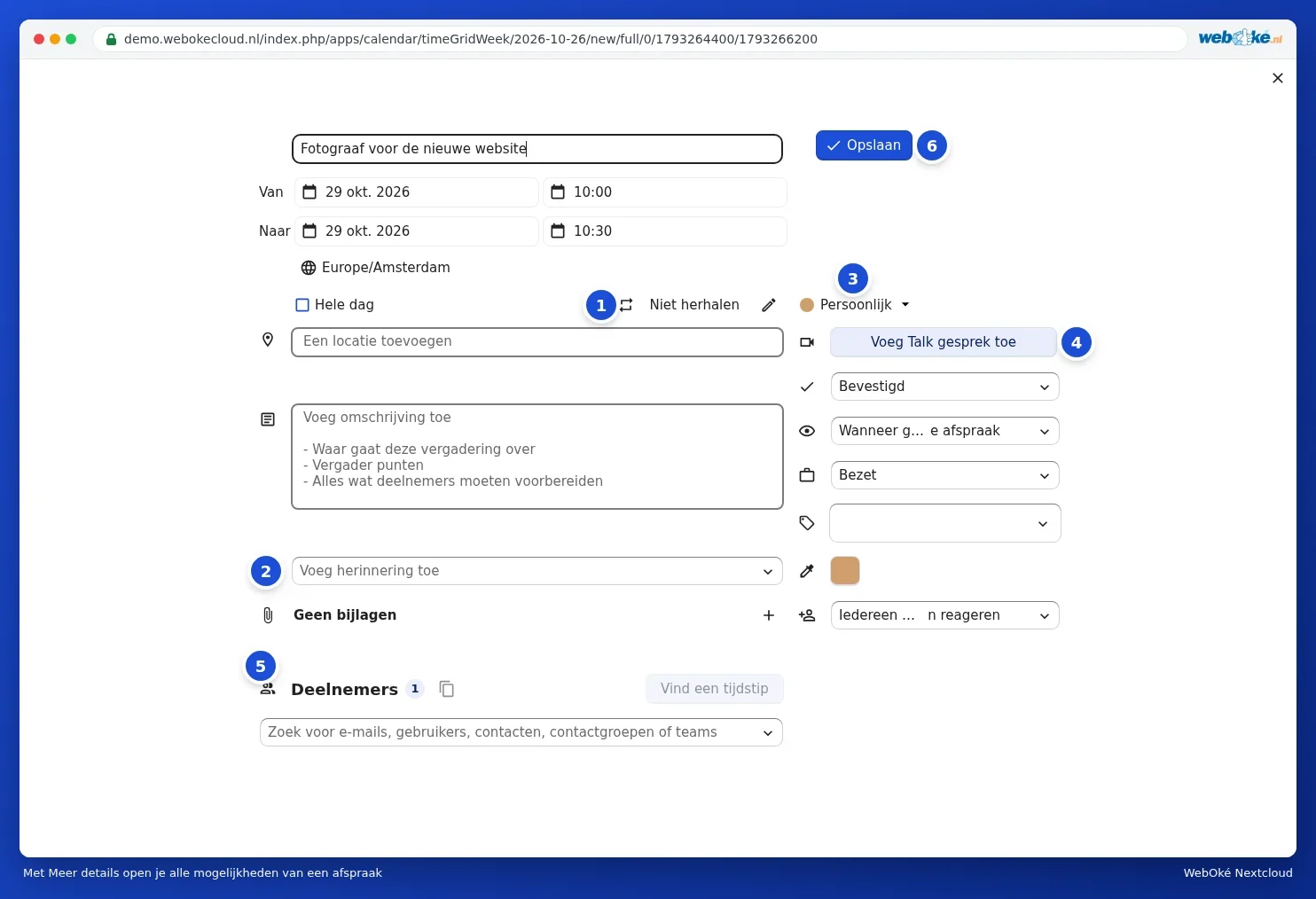Click the Vind een tijdstip button
The width and height of the screenshot is (1316, 899).
pyautogui.click(x=715, y=689)
